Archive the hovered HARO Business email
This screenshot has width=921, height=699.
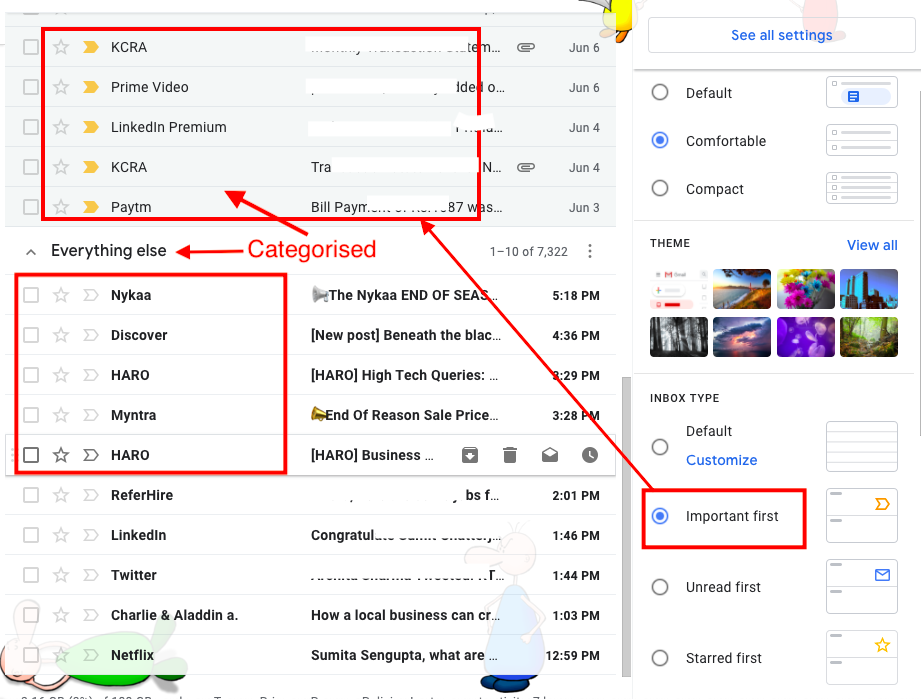pos(470,455)
